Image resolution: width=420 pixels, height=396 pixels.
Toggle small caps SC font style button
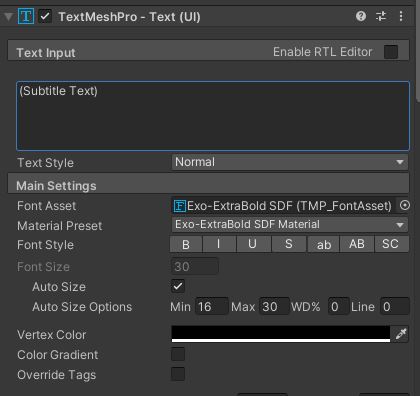(392, 244)
